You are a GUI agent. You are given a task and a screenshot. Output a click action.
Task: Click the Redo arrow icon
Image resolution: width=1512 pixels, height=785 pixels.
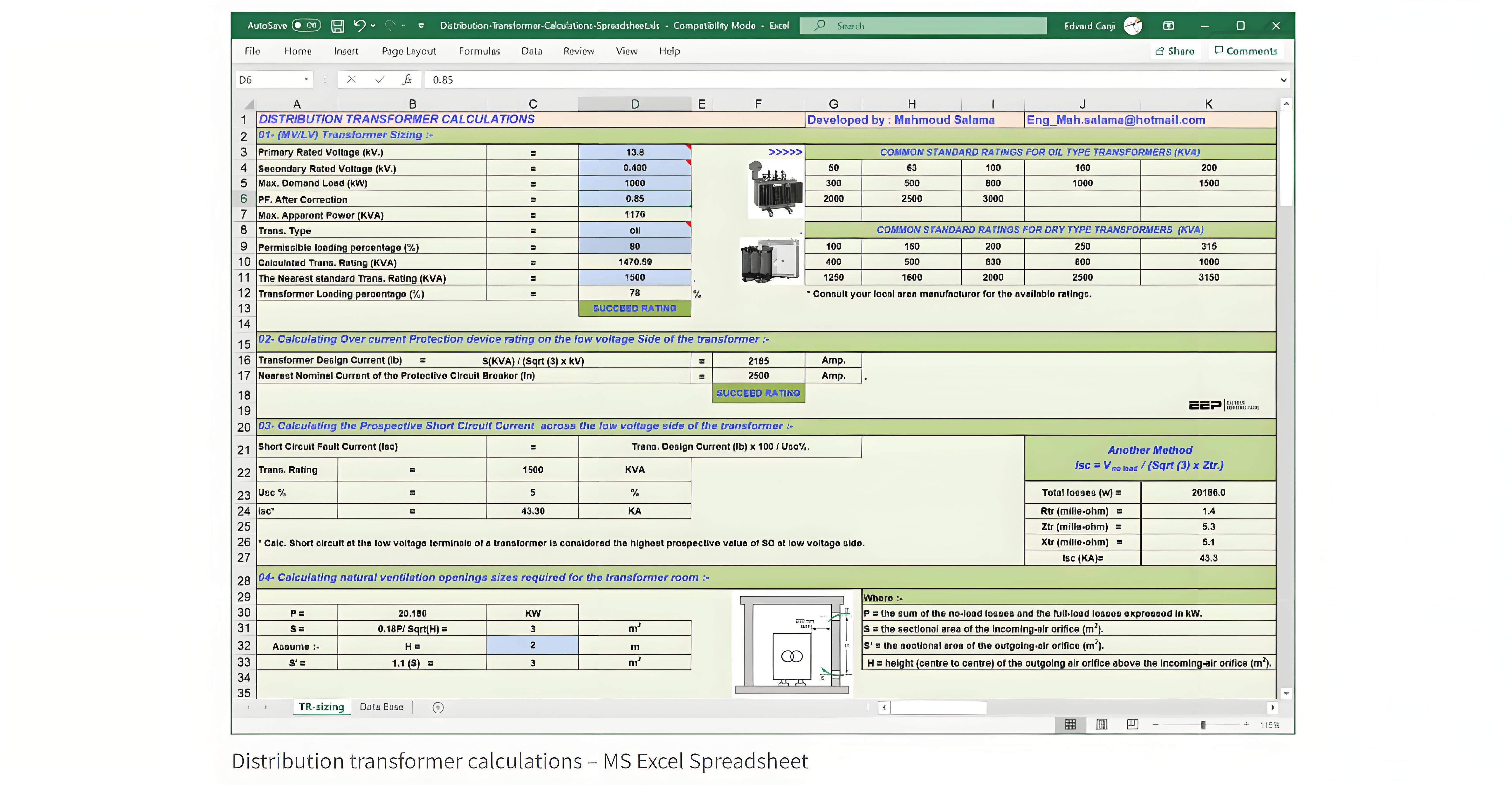390,25
